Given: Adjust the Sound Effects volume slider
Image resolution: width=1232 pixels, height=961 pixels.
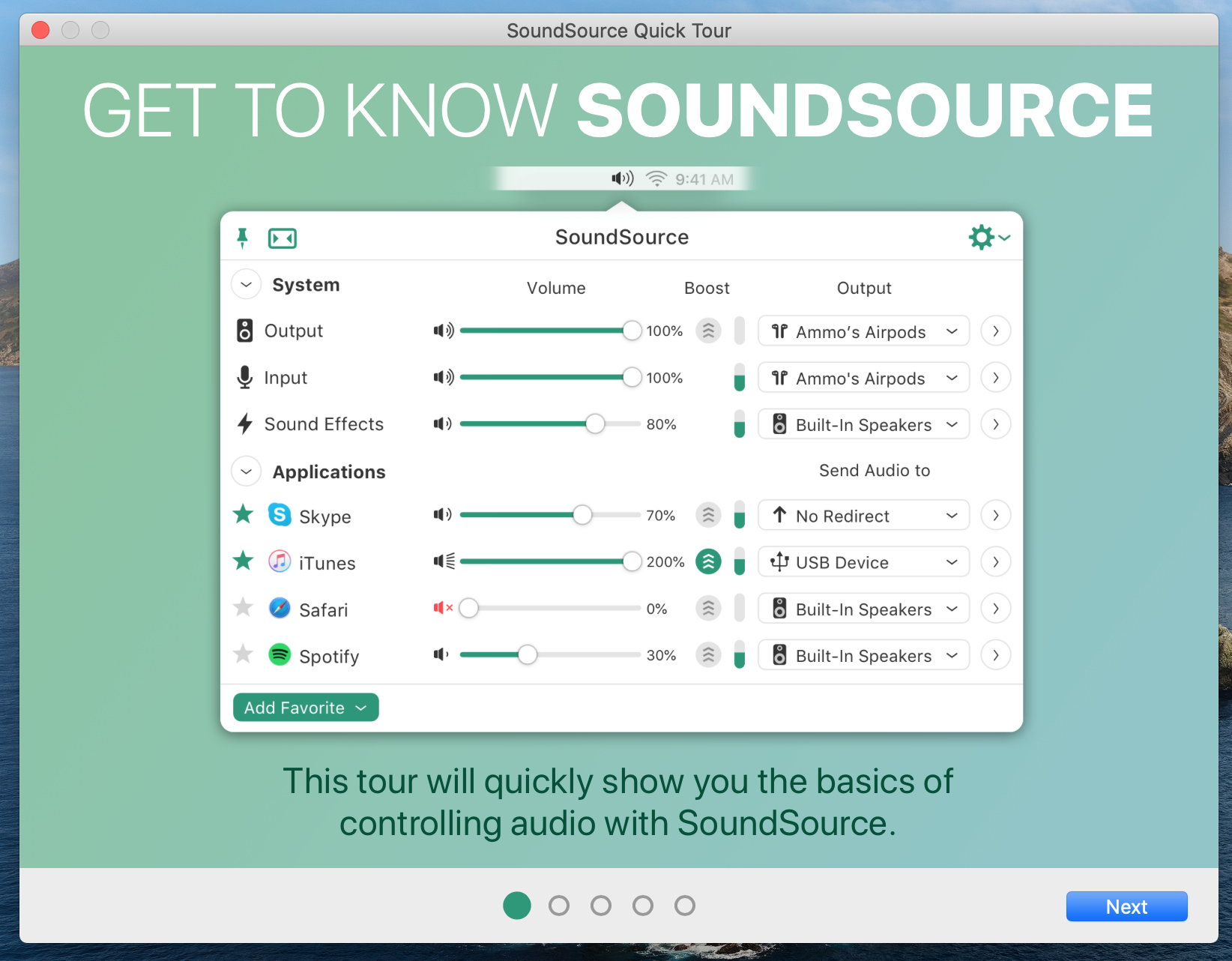Looking at the screenshot, I should click(x=550, y=424).
